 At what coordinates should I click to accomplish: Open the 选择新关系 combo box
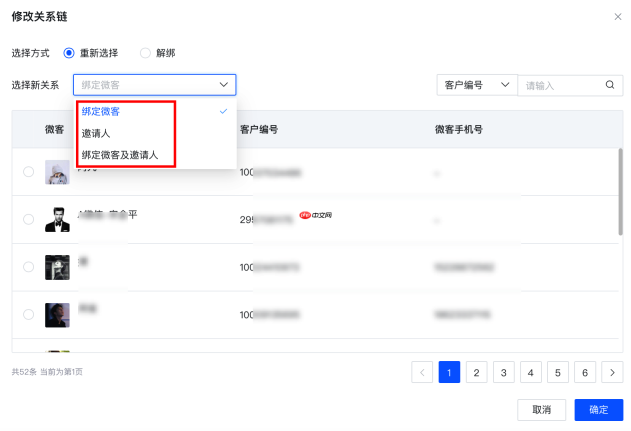(x=155, y=85)
